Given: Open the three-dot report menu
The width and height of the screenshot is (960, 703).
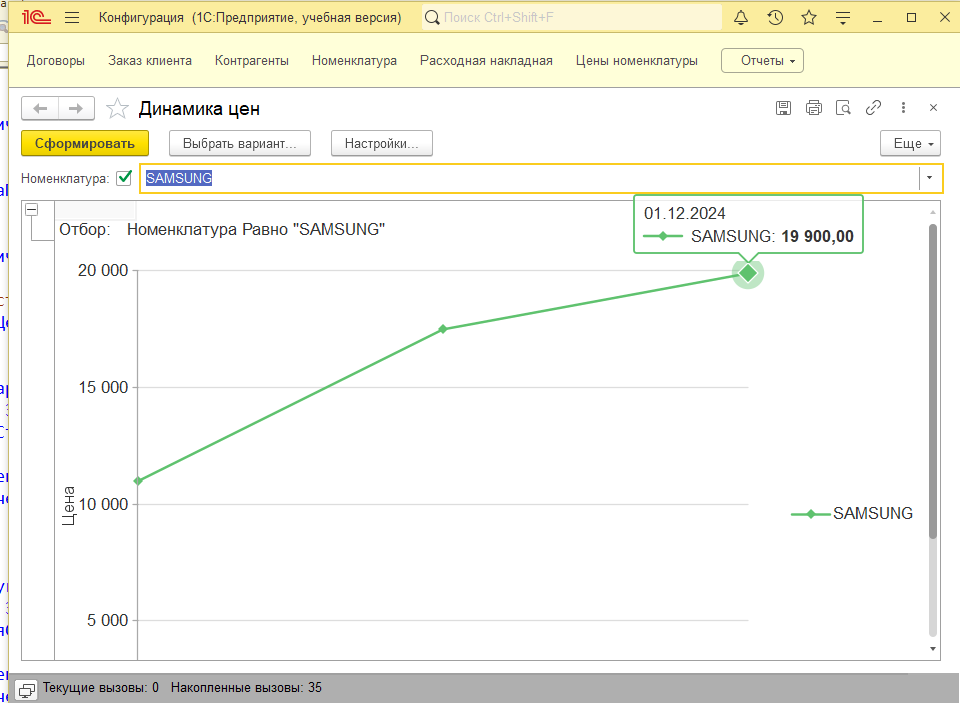Looking at the screenshot, I should point(903,108).
